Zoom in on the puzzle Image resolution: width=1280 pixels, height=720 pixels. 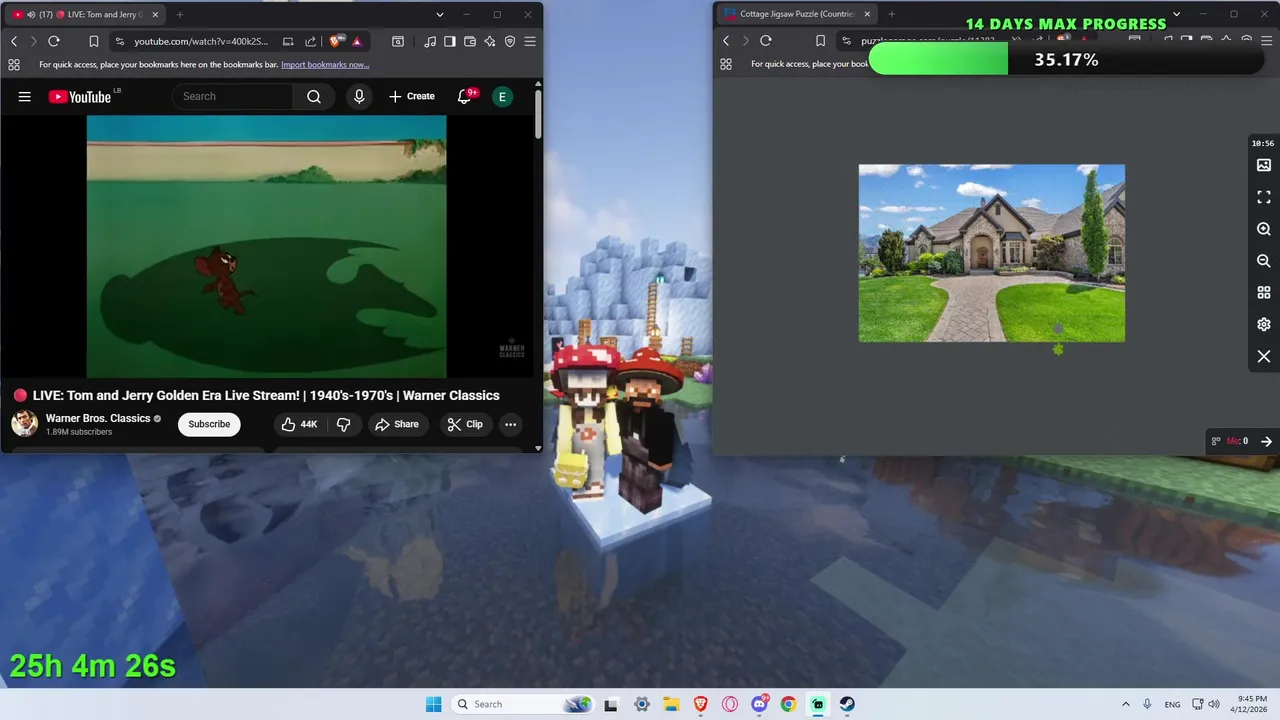point(1264,229)
